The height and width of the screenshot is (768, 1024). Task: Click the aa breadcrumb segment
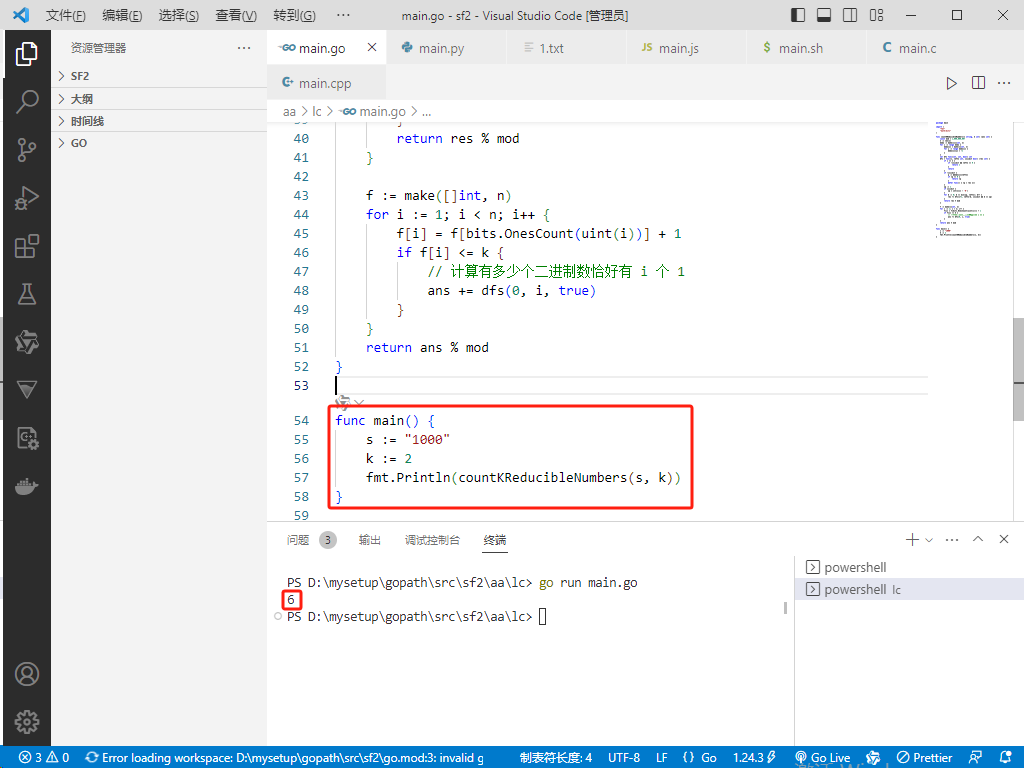pyautogui.click(x=289, y=112)
